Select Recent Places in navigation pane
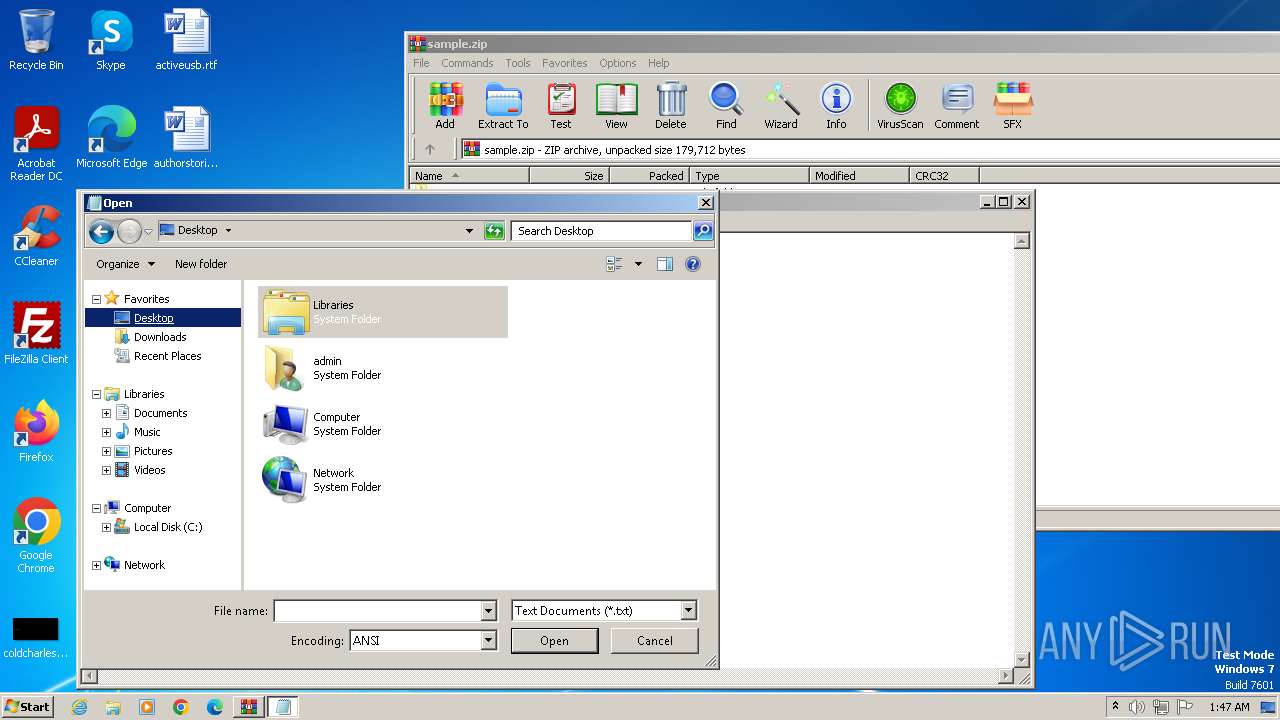Viewport: 1280px width, 720px height. point(167,356)
